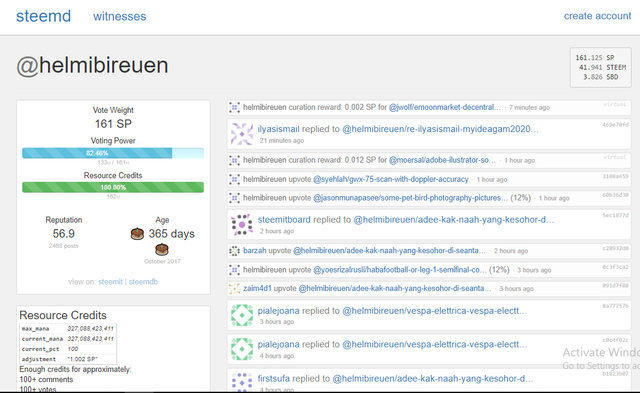Open @helmibireuen/re-ilyasismail-myideagam2020 link
Viewport: 640px width, 393px height.
(x=440, y=129)
